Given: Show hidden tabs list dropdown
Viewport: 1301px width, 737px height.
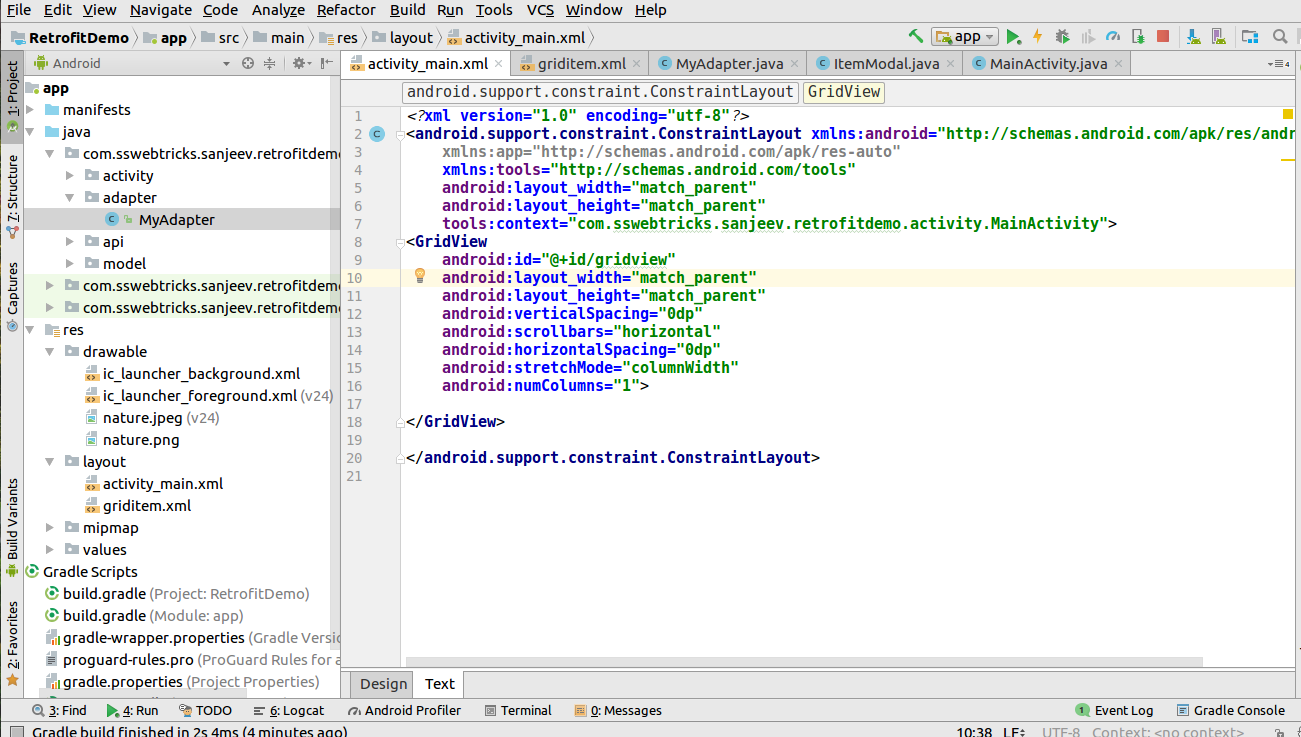Looking at the screenshot, I should click(x=1278, y=63).
